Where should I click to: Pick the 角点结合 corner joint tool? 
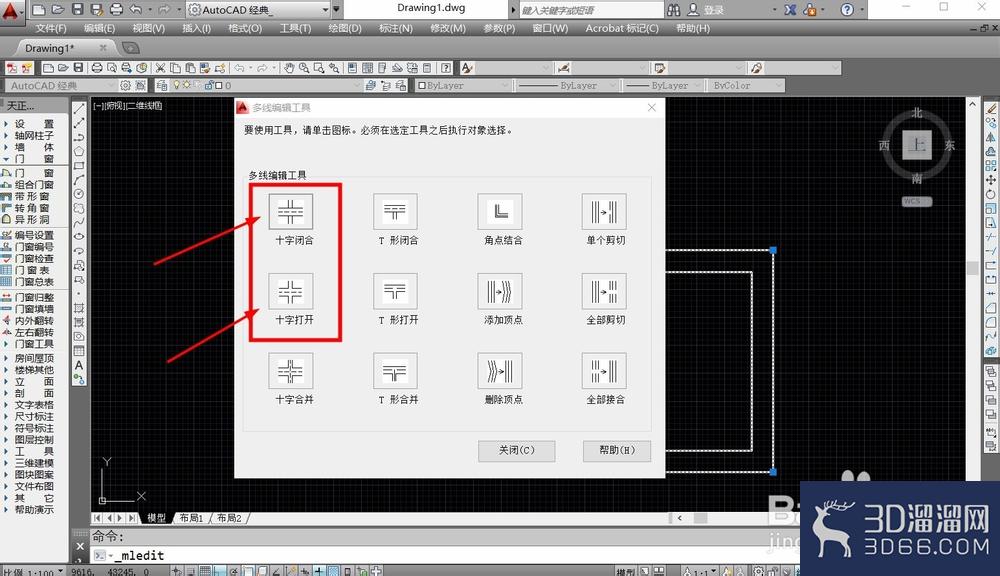(x=500, y=212)
